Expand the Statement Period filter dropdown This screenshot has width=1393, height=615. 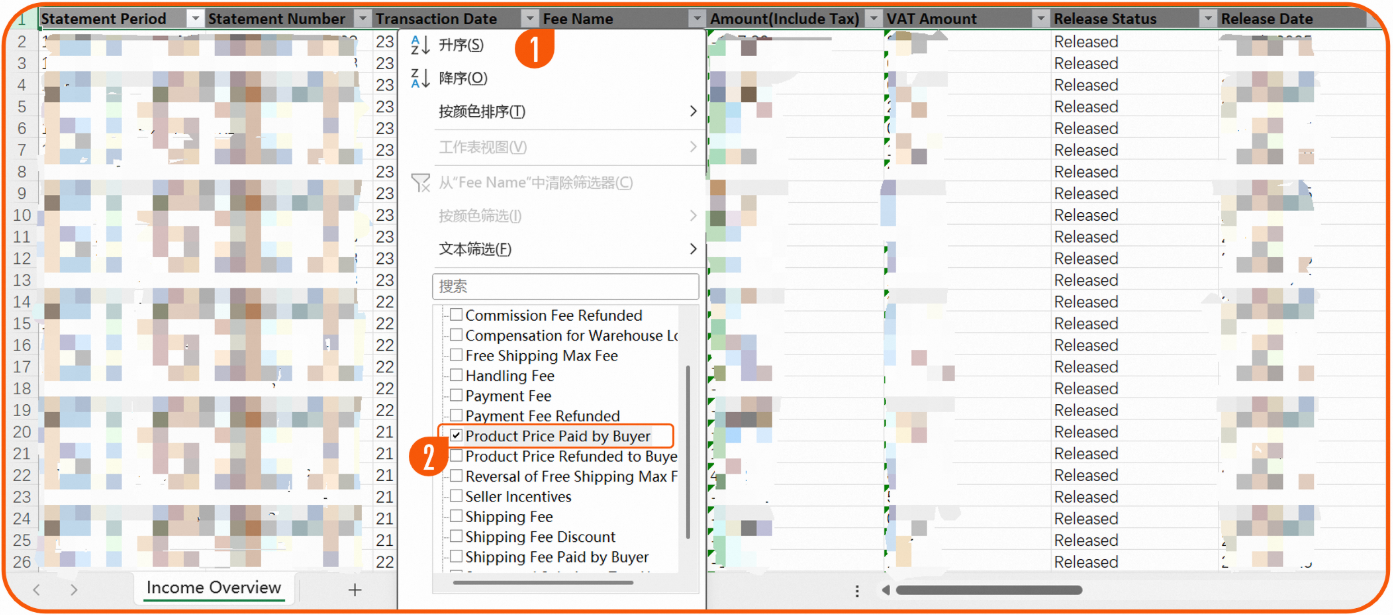(195, 19)
